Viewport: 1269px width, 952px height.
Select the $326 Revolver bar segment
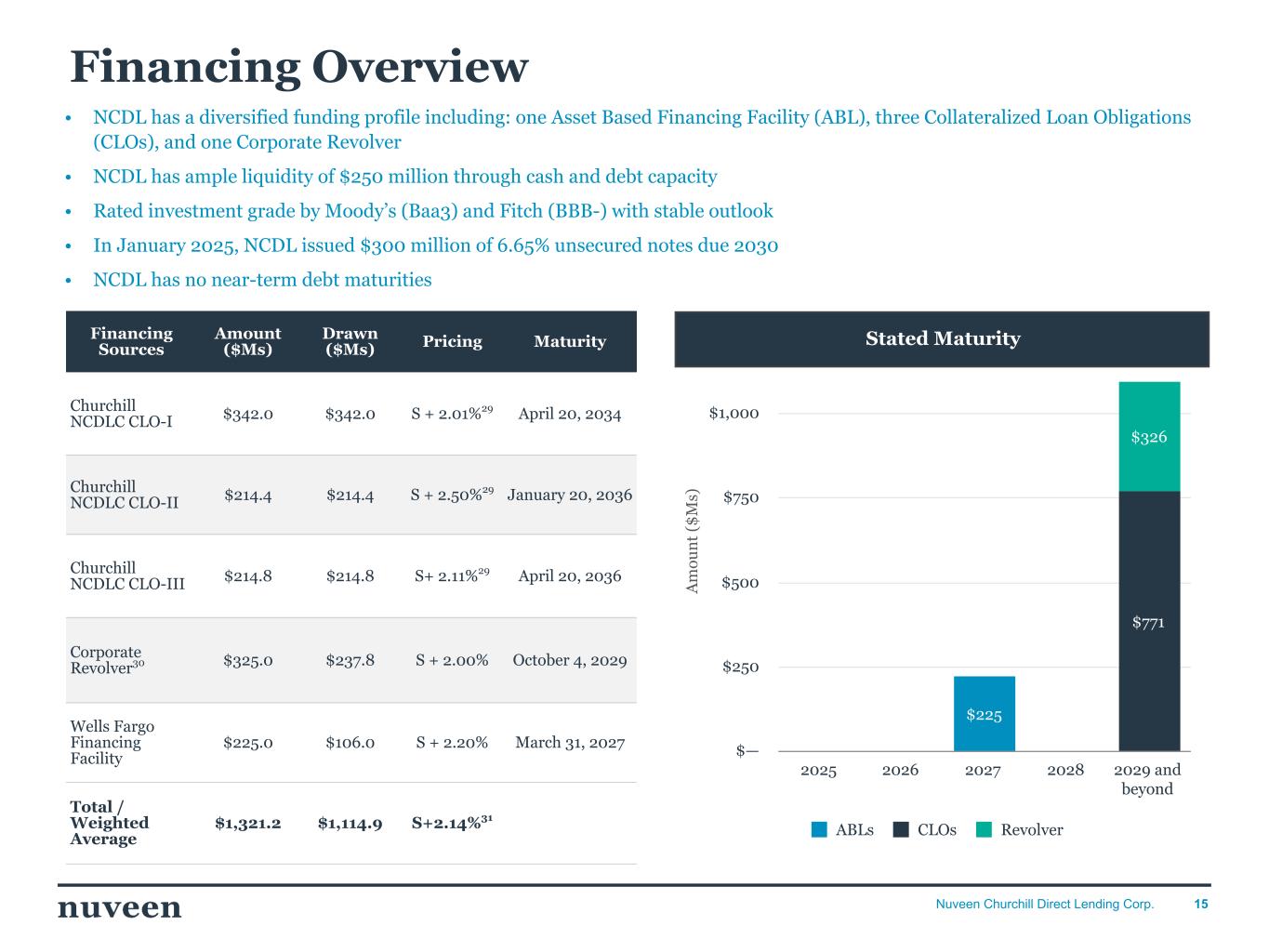(x=1148, y=436)
